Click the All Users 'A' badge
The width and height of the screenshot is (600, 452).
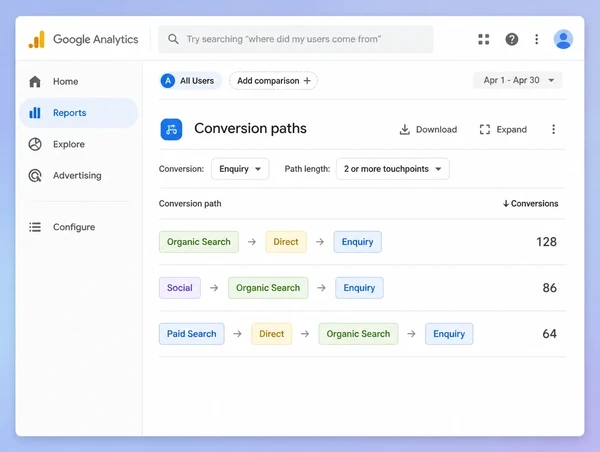pos(168,81)
